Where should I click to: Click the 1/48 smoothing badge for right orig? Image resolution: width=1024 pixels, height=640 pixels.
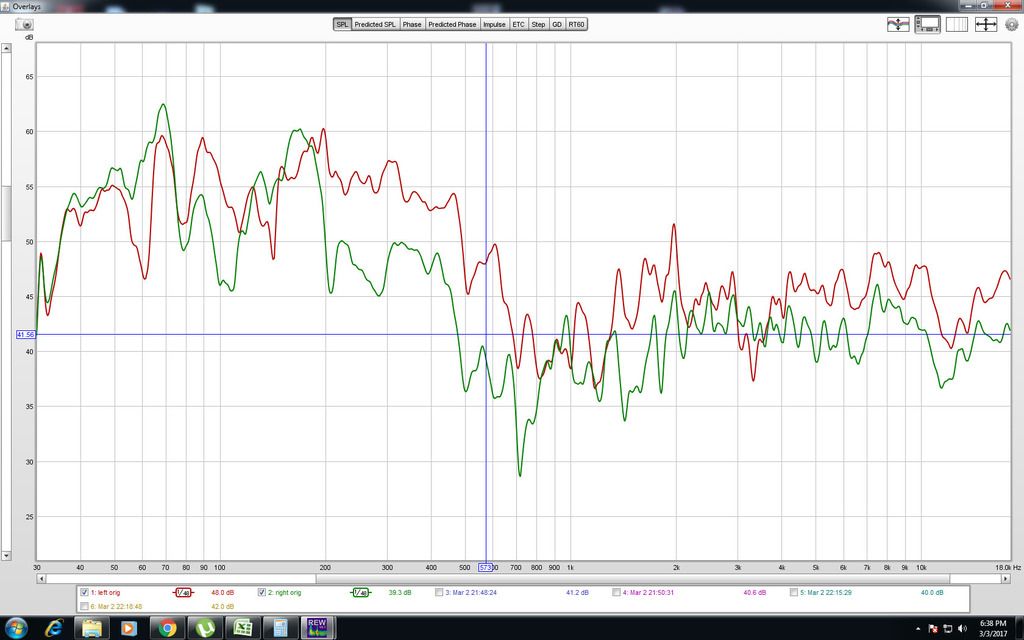[360, 593]
